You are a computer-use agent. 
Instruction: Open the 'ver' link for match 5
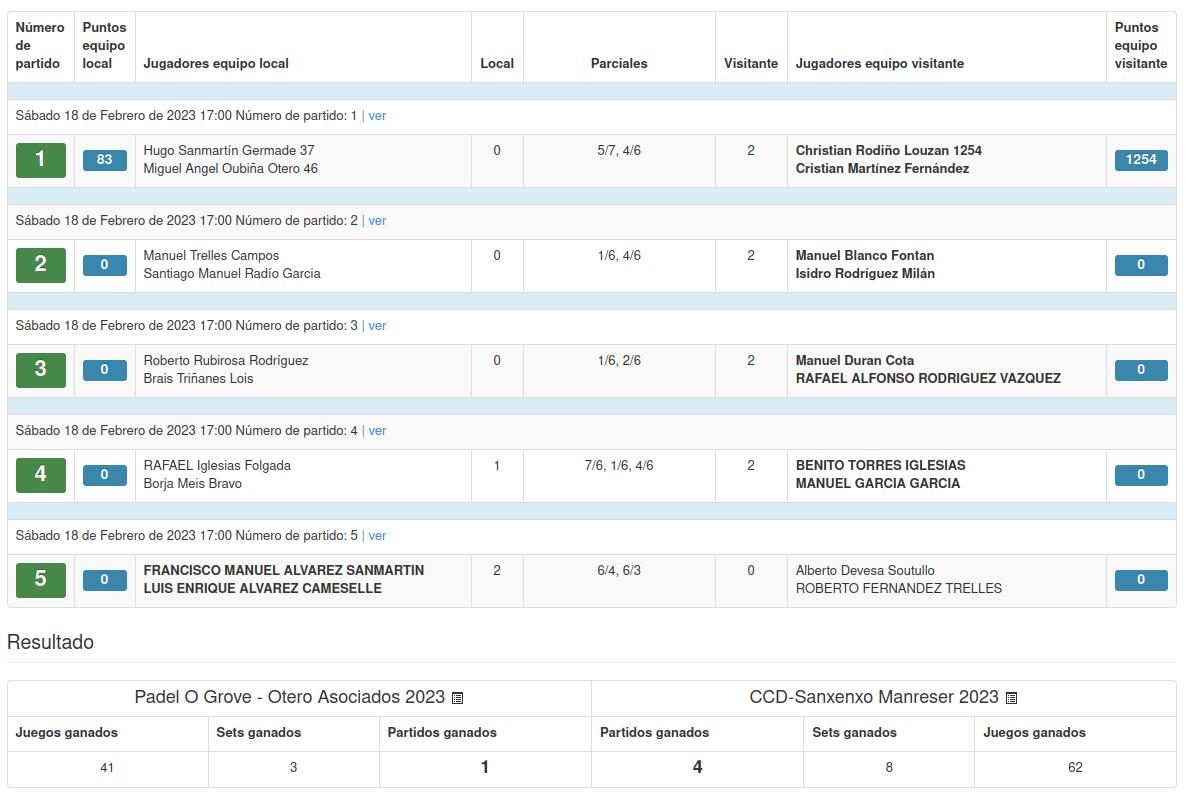point(377,536)
